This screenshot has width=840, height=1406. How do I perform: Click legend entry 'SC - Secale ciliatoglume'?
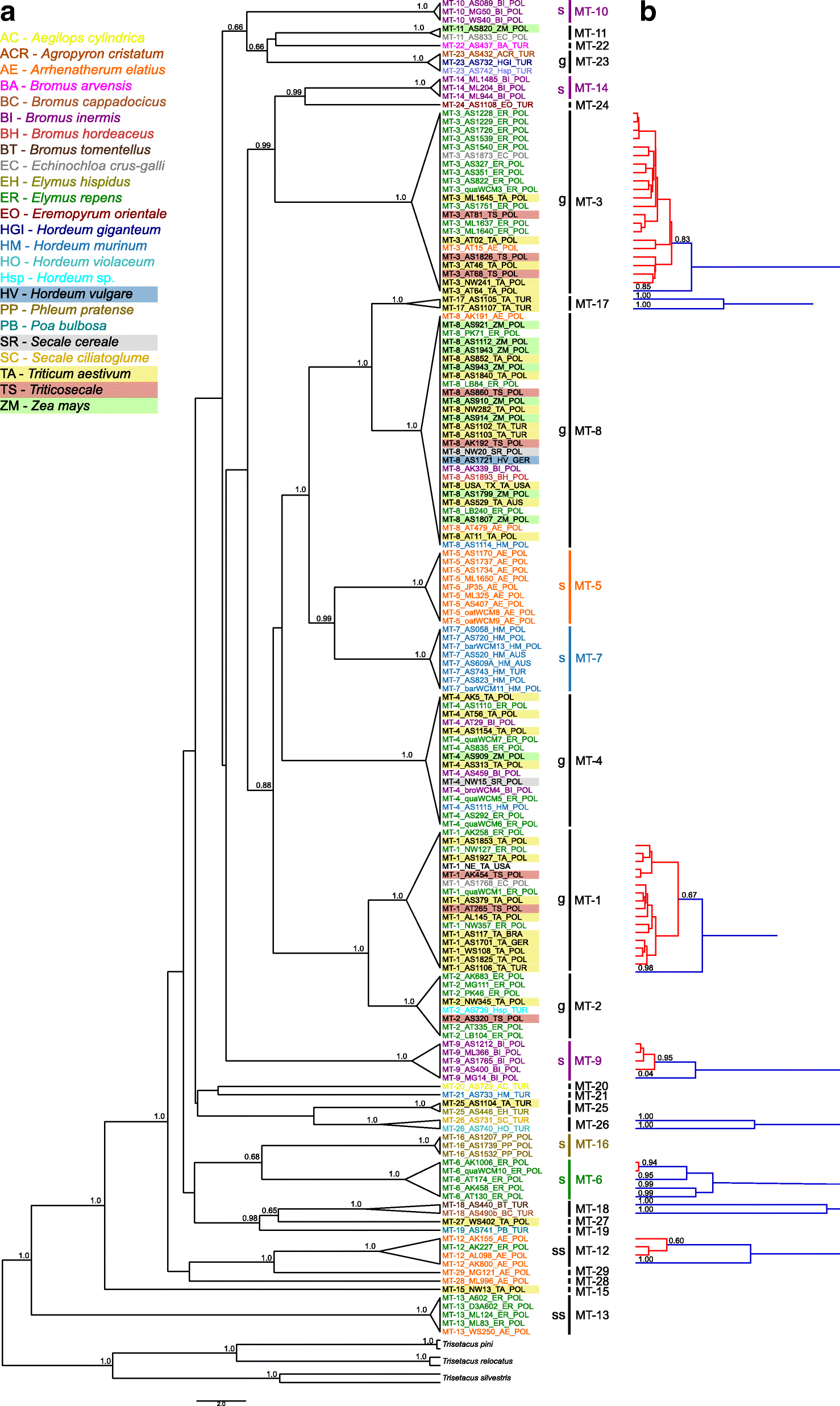pos(74,358)
